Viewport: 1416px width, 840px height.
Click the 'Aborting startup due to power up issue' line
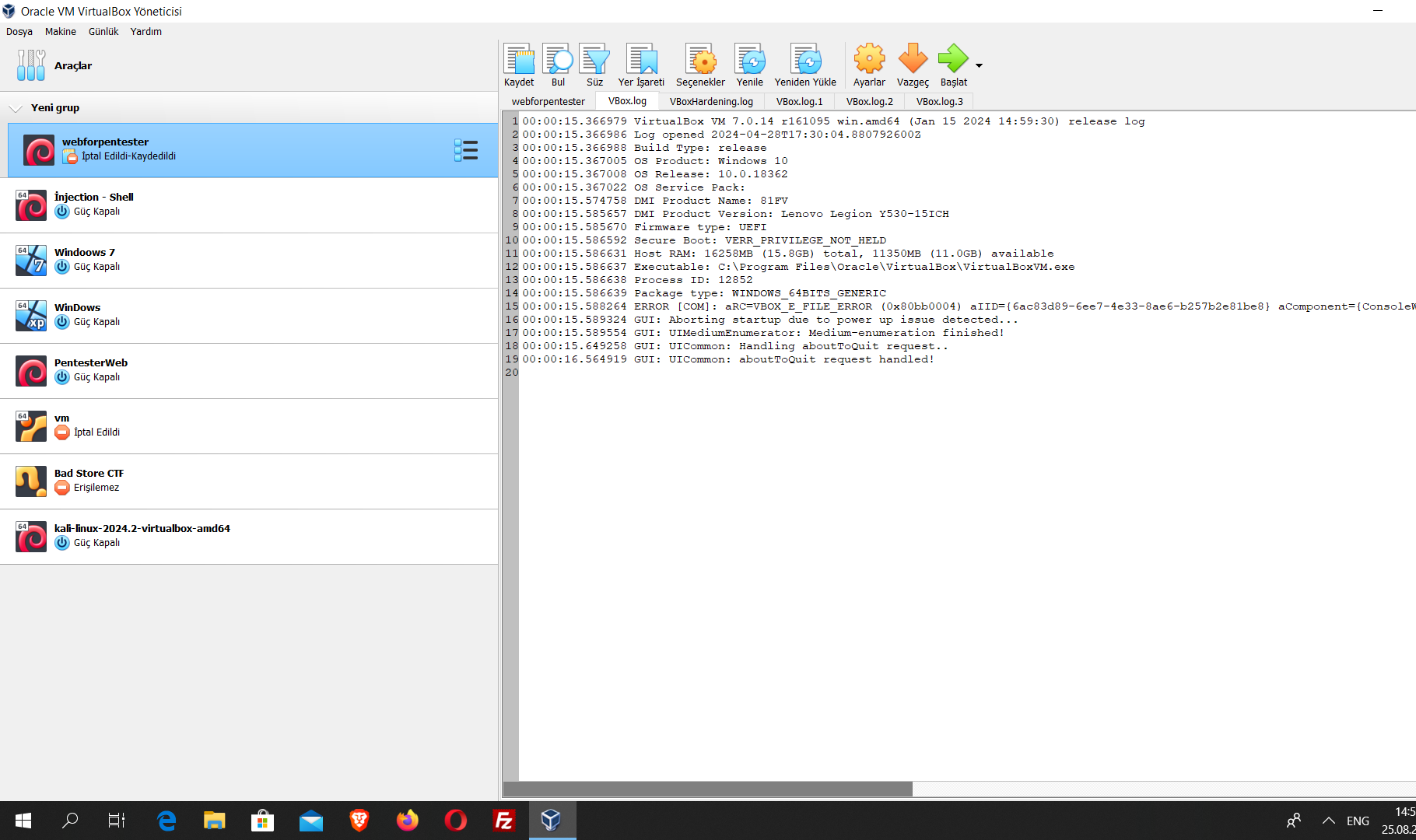pyautogui.click(x=770, y=320)
